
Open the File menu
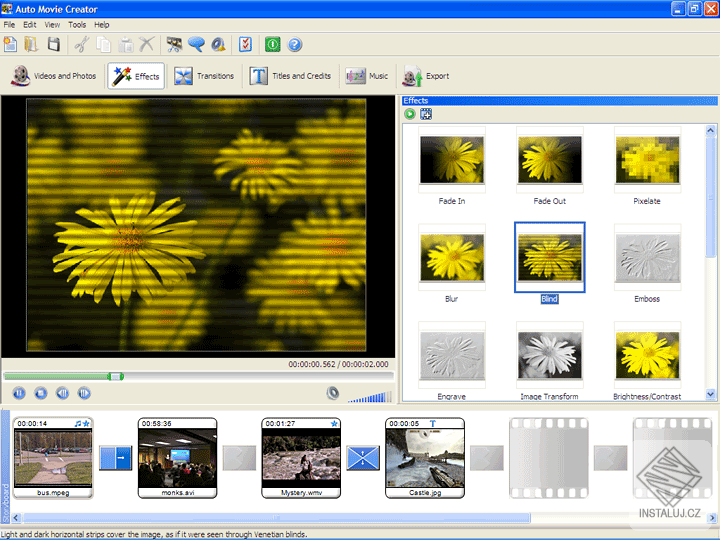(9, 25)
